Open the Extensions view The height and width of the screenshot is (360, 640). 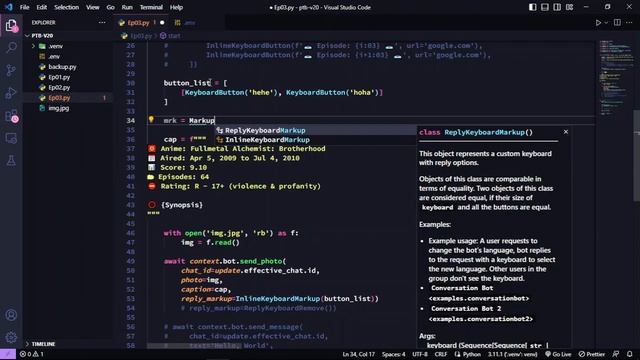tap(11, 116)
